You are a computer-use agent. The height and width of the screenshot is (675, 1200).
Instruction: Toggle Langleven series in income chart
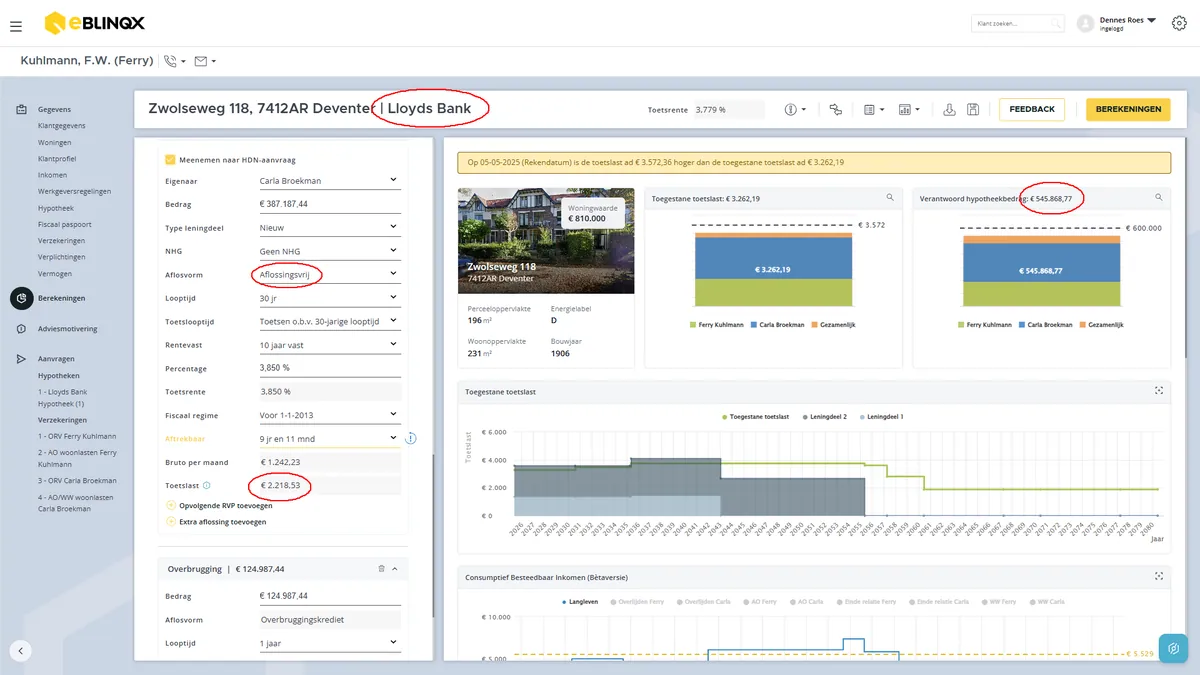click(579, 601)
